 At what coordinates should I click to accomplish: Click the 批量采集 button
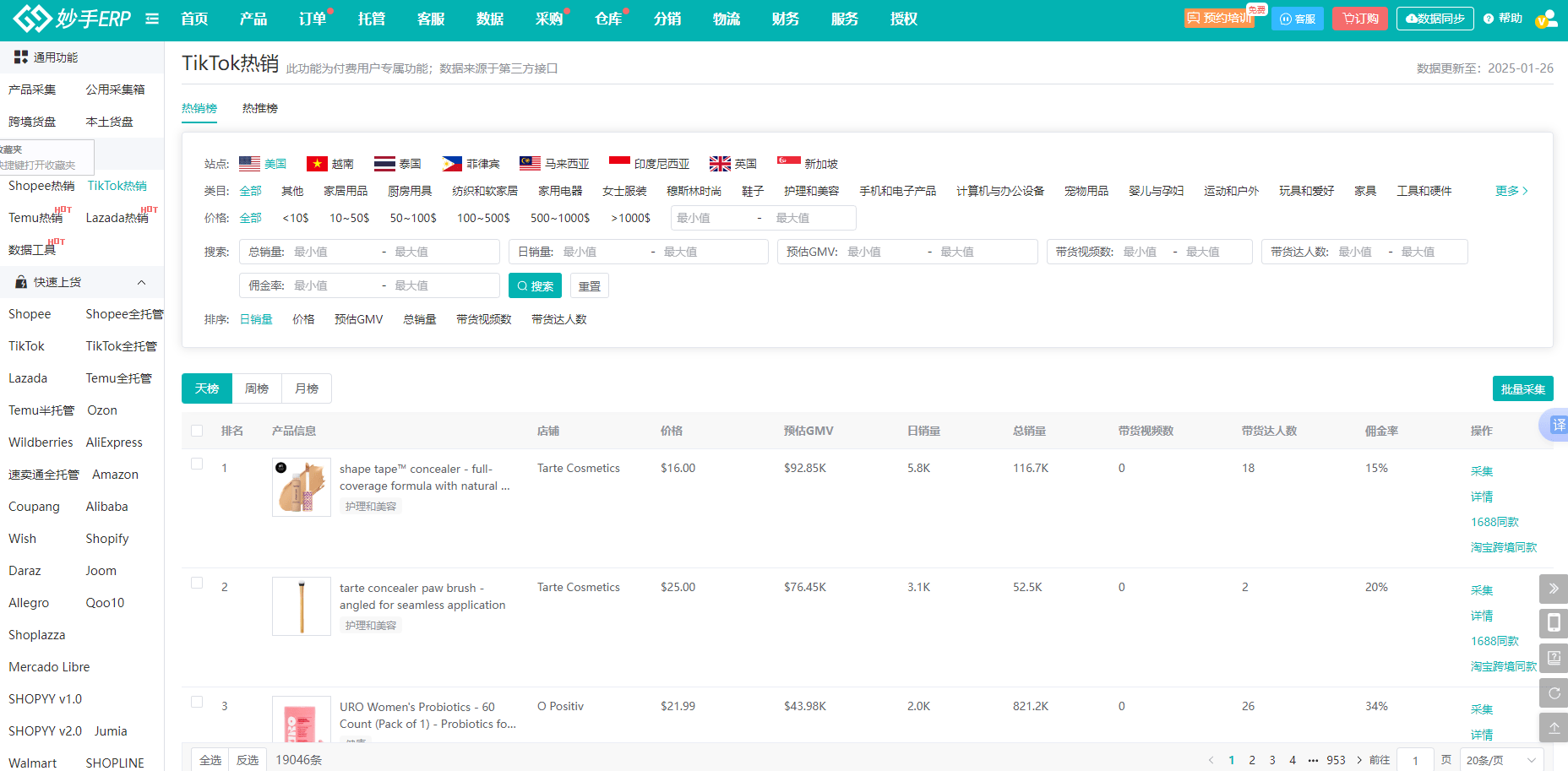point(1523,388)
